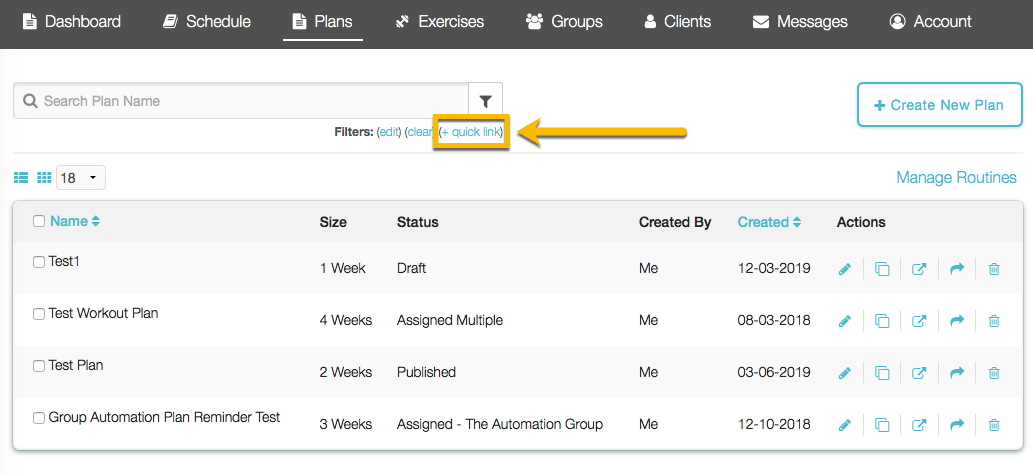Go to the Exercises tab
Screen dimensions: 1033x474
pos(440,21)
